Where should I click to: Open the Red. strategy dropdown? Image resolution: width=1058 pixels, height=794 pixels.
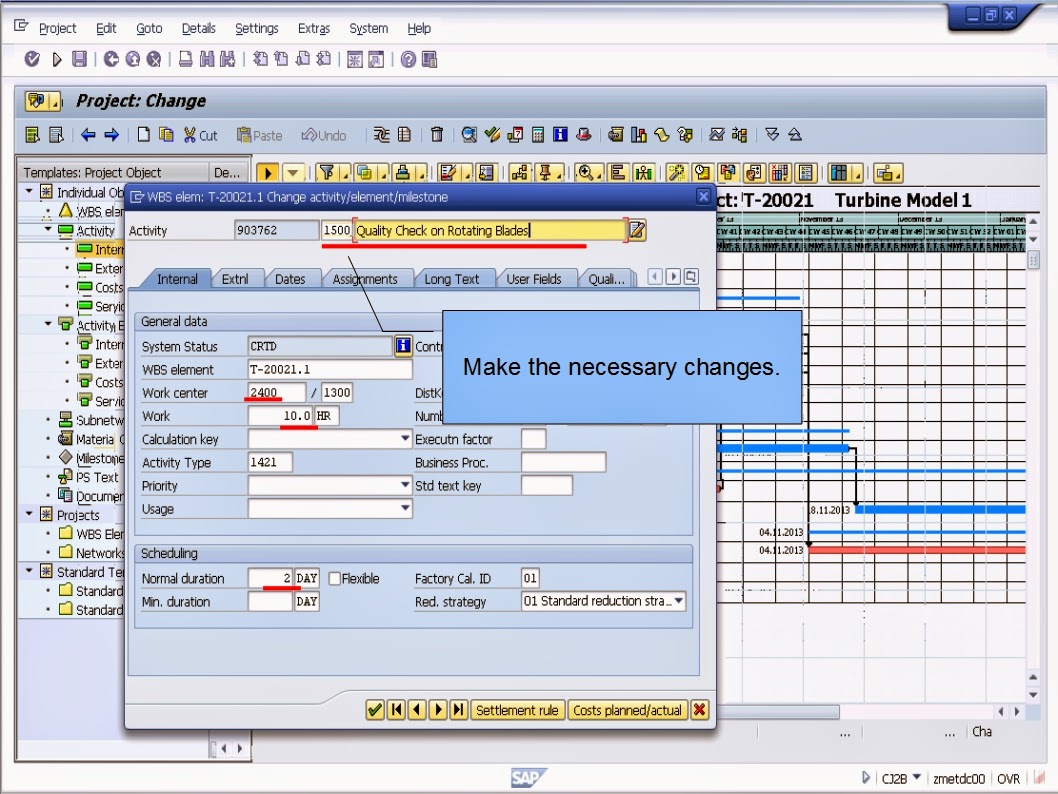coord(680,601)
